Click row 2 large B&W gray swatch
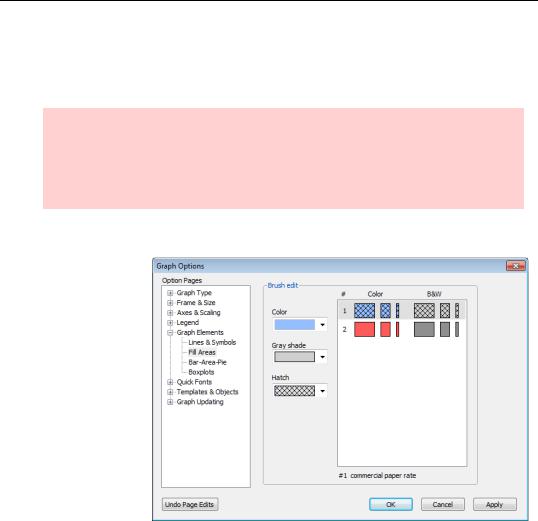This screenshot has width=538, height=521. [x=424, y=329]
